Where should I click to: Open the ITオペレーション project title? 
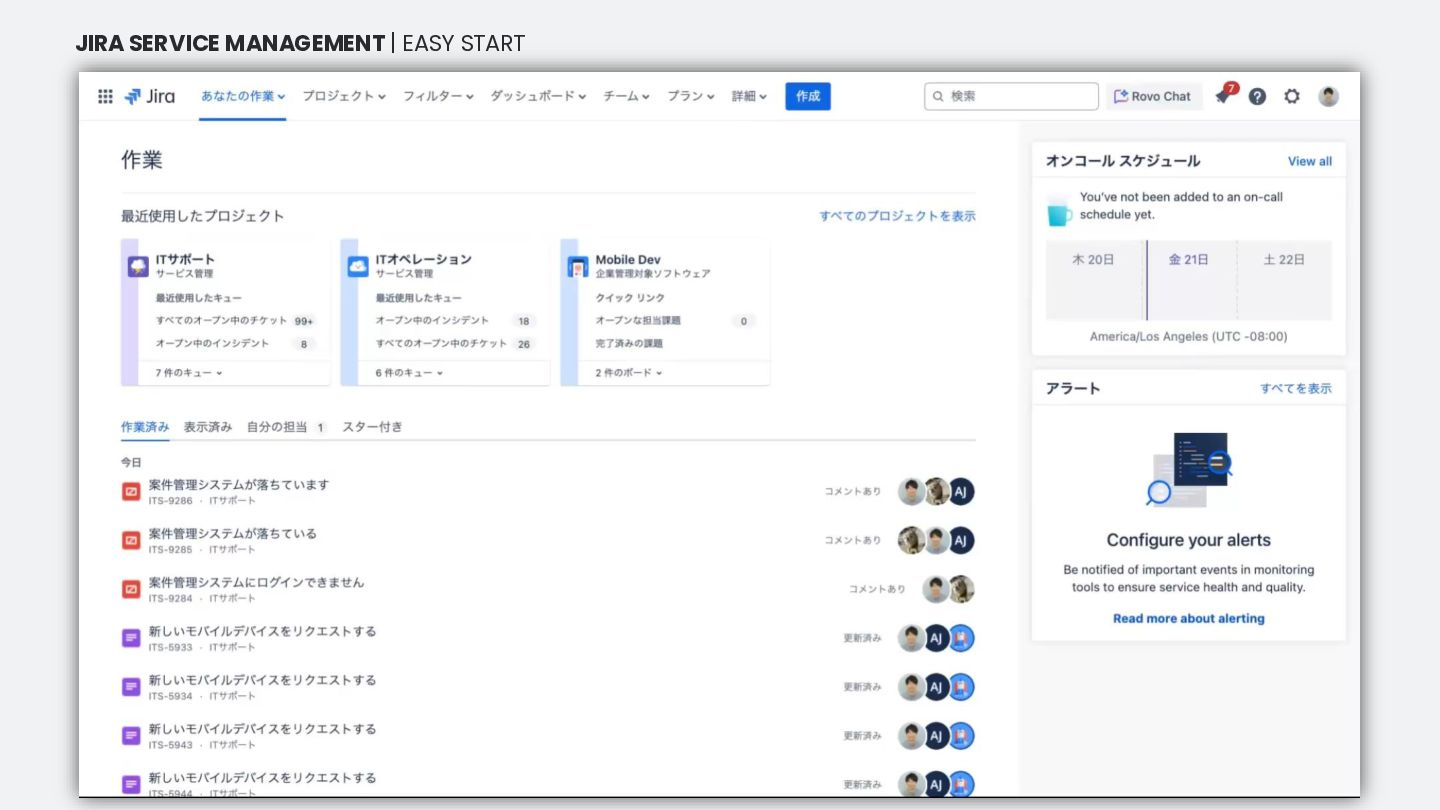[424, 259]
